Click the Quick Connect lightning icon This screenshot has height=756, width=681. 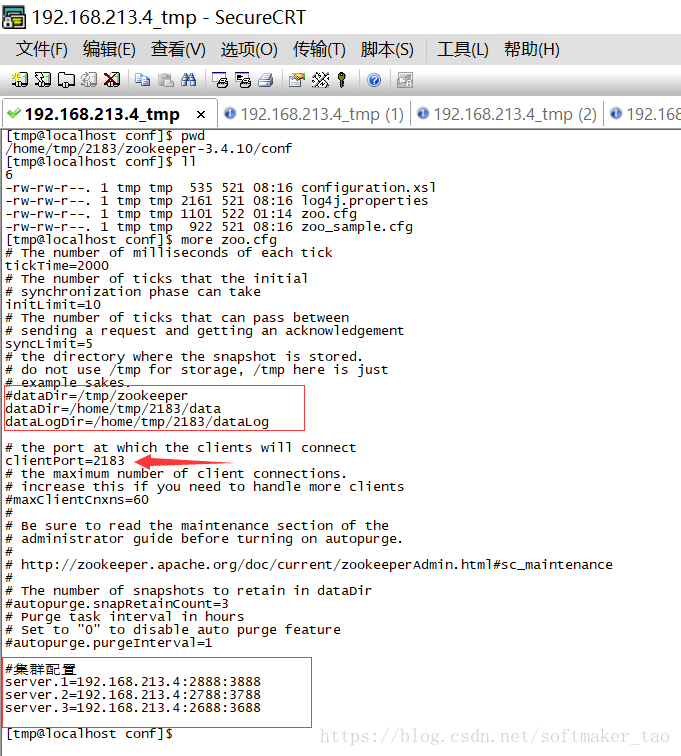(43, 80)
